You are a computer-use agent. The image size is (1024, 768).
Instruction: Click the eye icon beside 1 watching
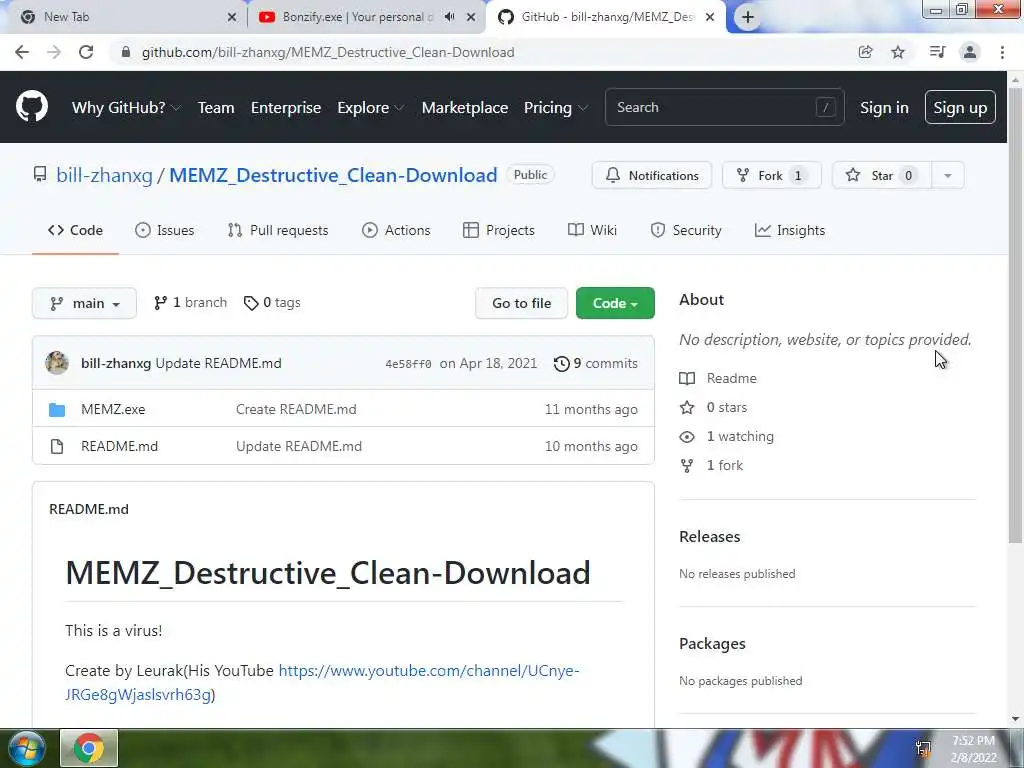click(x=687, y=437)
